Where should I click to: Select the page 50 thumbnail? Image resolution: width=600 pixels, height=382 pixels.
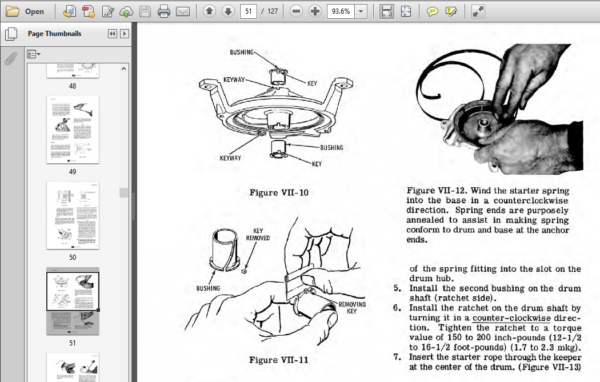(x=73, y=215)
